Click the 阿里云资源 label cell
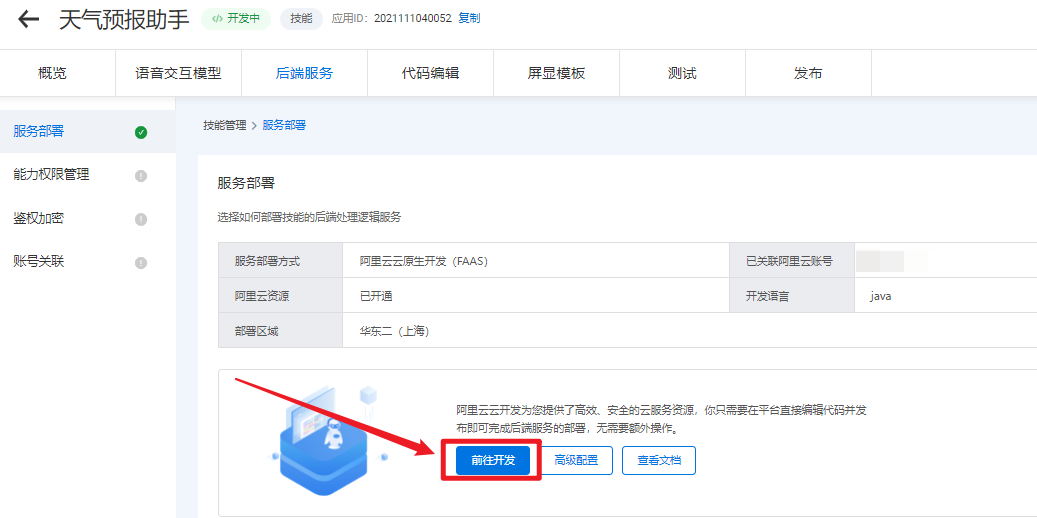This screenshot has width=1037, height=518. 280,296
